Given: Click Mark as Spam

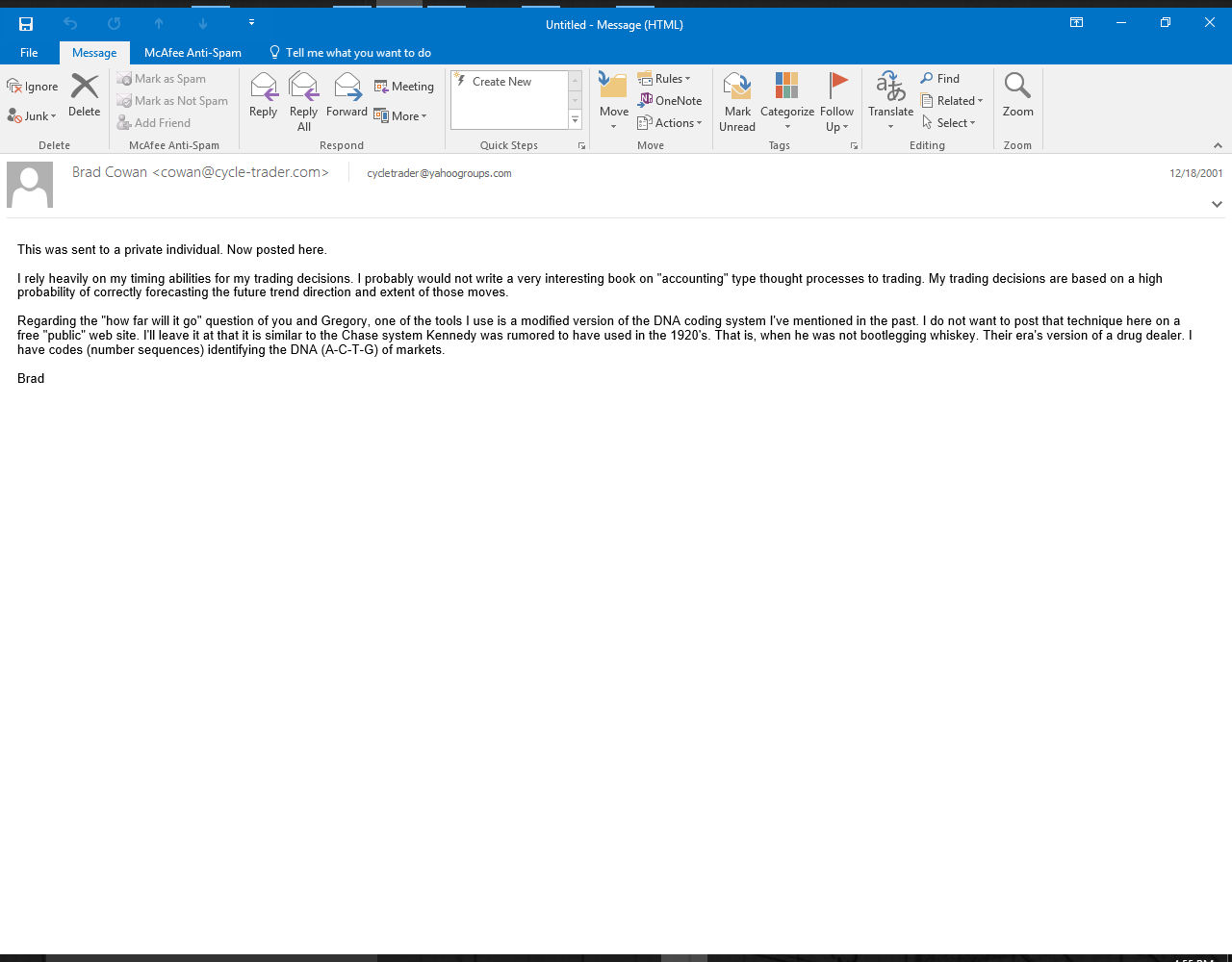Looking at the screenshot, I should coord(162,79).
